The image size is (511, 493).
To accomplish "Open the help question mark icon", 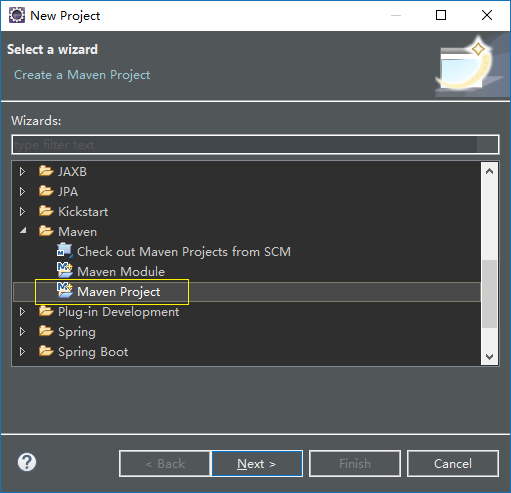I will click(x=27, y=462).
